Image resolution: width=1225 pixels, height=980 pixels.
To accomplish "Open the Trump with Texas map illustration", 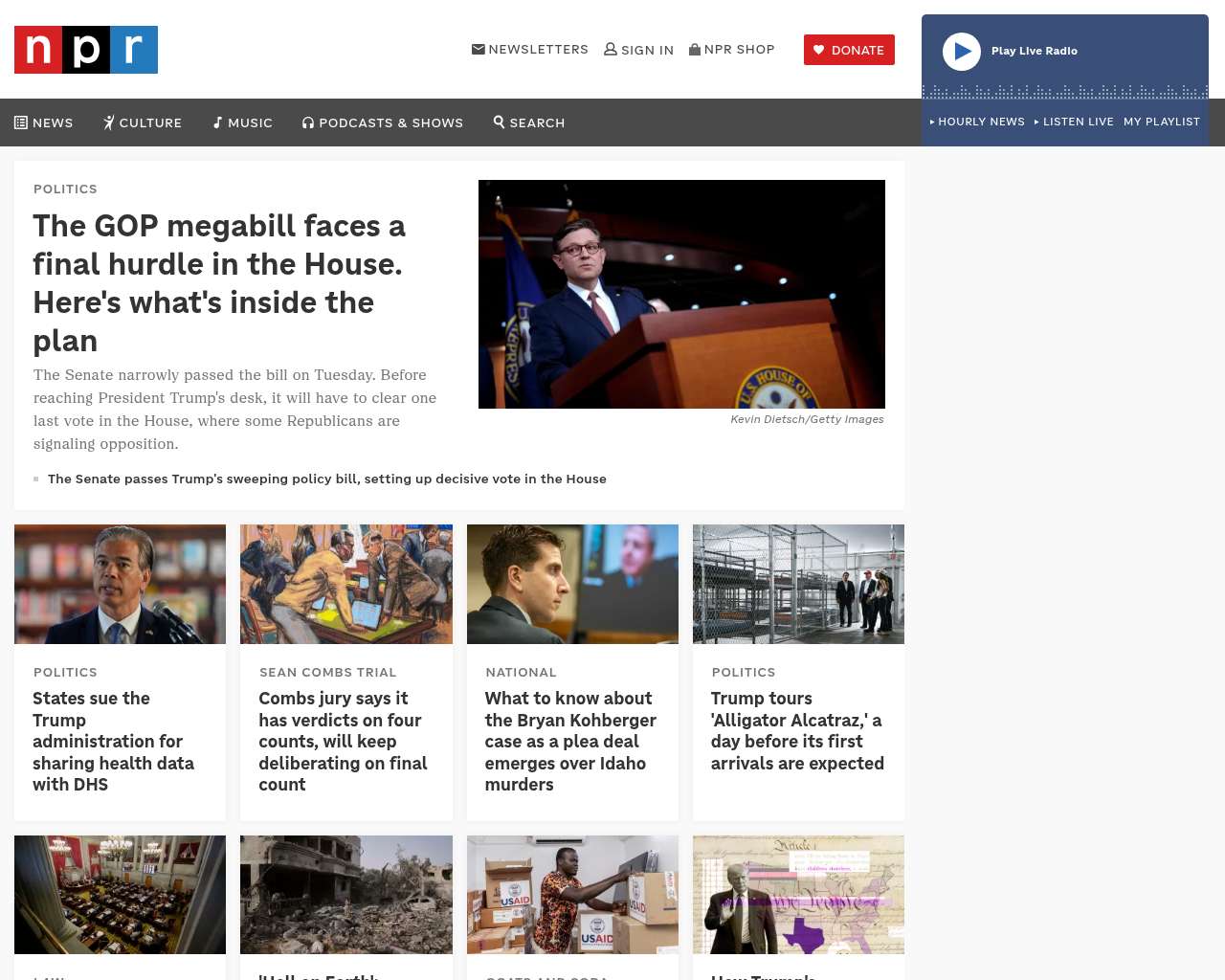I will [x=798, y=895].
